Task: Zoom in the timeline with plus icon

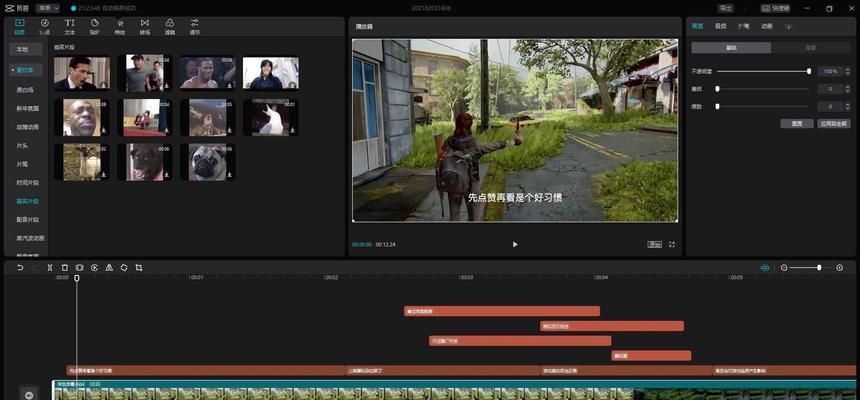Action: pyautogui.click(x=840, y=267)
